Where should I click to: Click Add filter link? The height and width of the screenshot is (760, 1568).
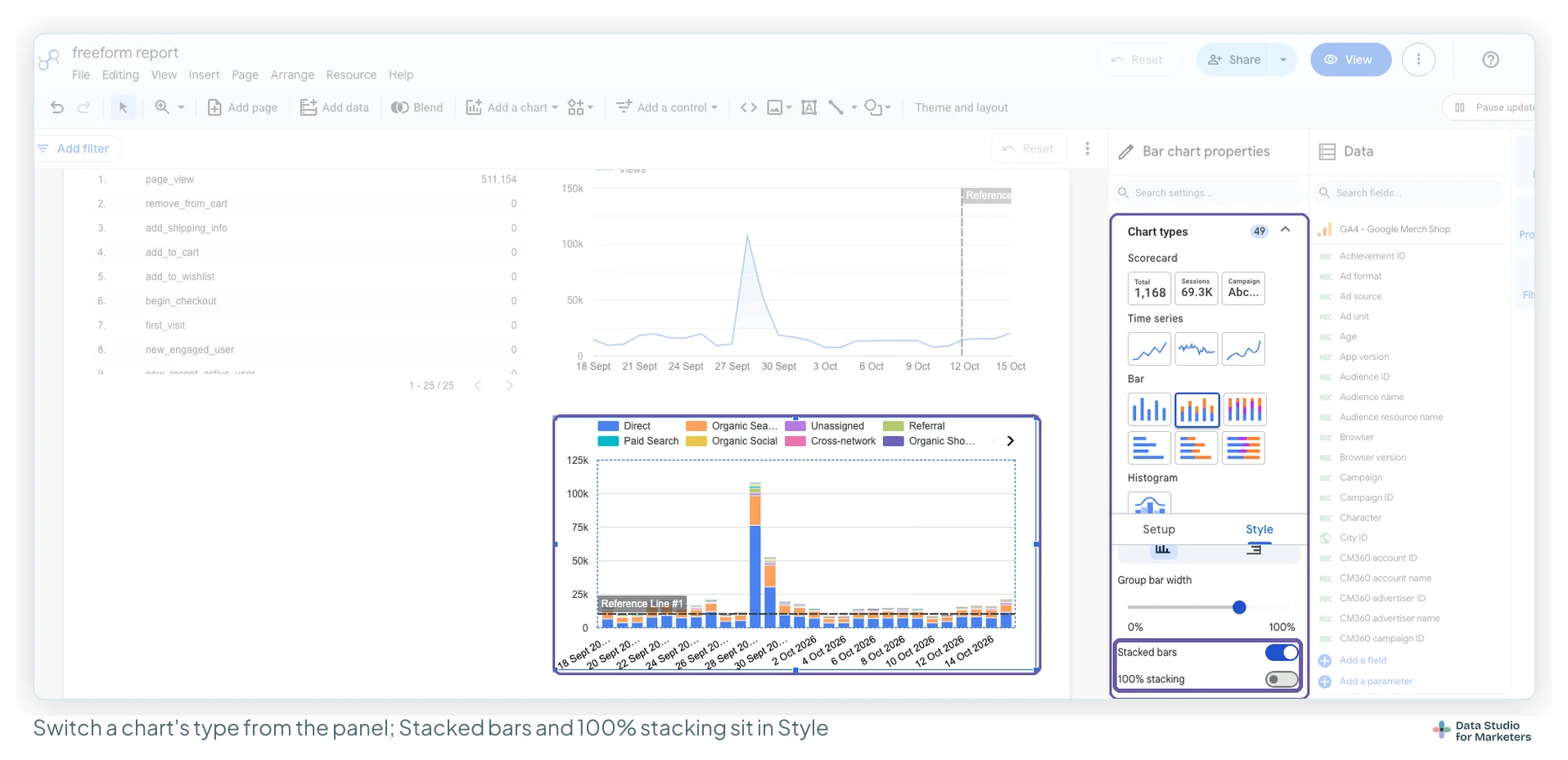tap(74, 148)
